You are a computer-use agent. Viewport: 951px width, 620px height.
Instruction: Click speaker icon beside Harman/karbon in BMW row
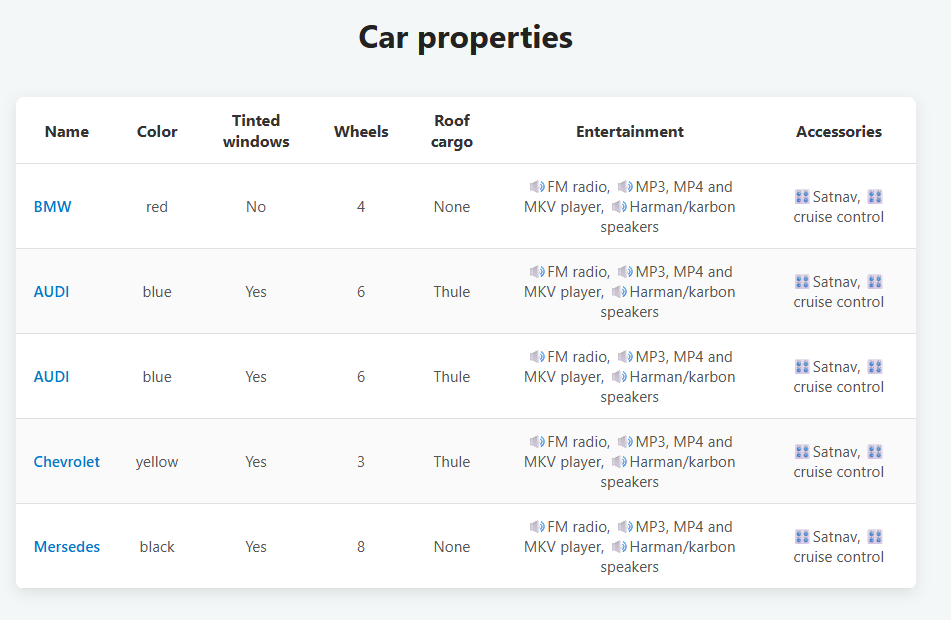click(619, 207)
